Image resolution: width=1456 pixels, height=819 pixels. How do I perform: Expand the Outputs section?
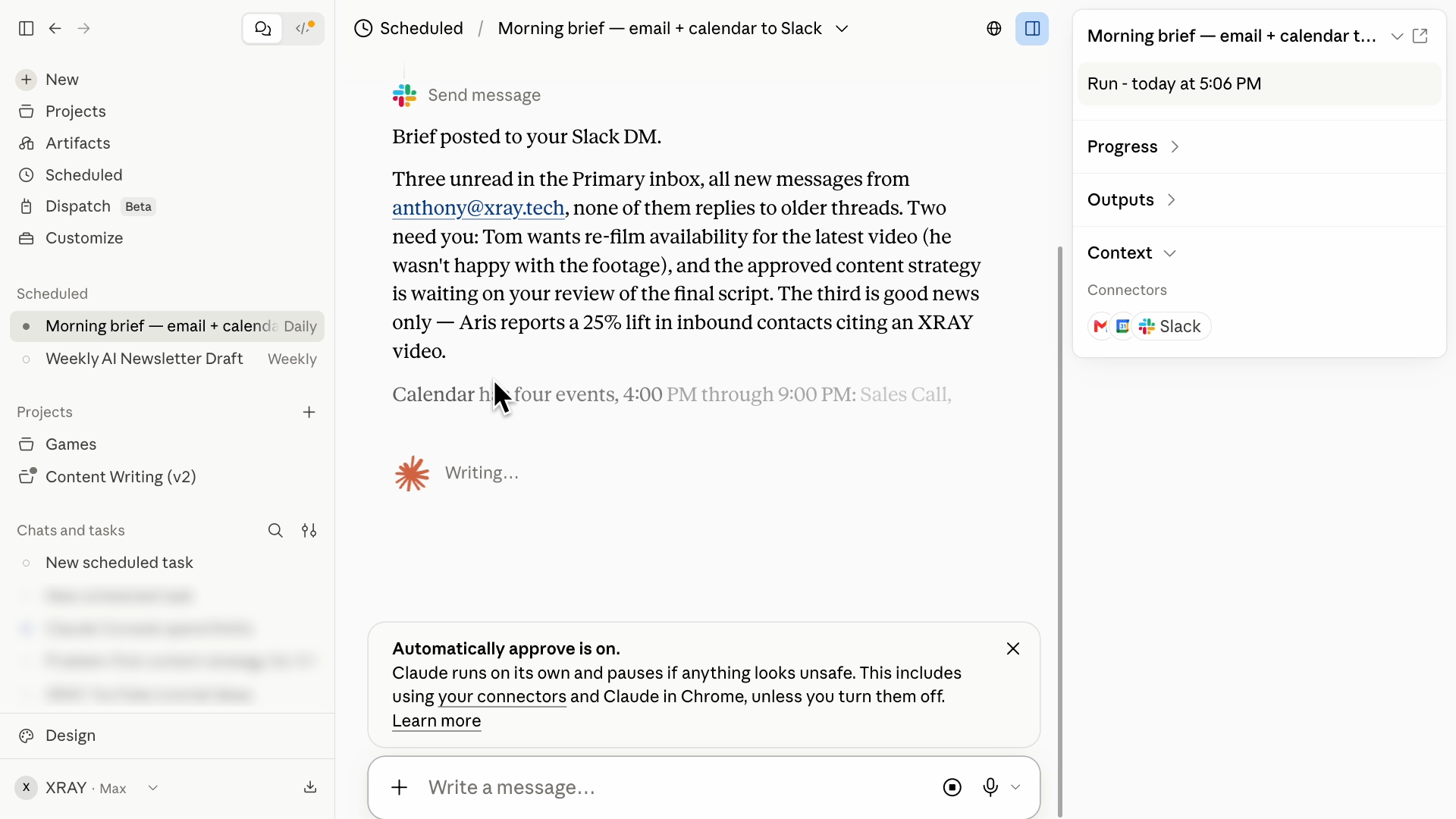(x=1131, y=200)
